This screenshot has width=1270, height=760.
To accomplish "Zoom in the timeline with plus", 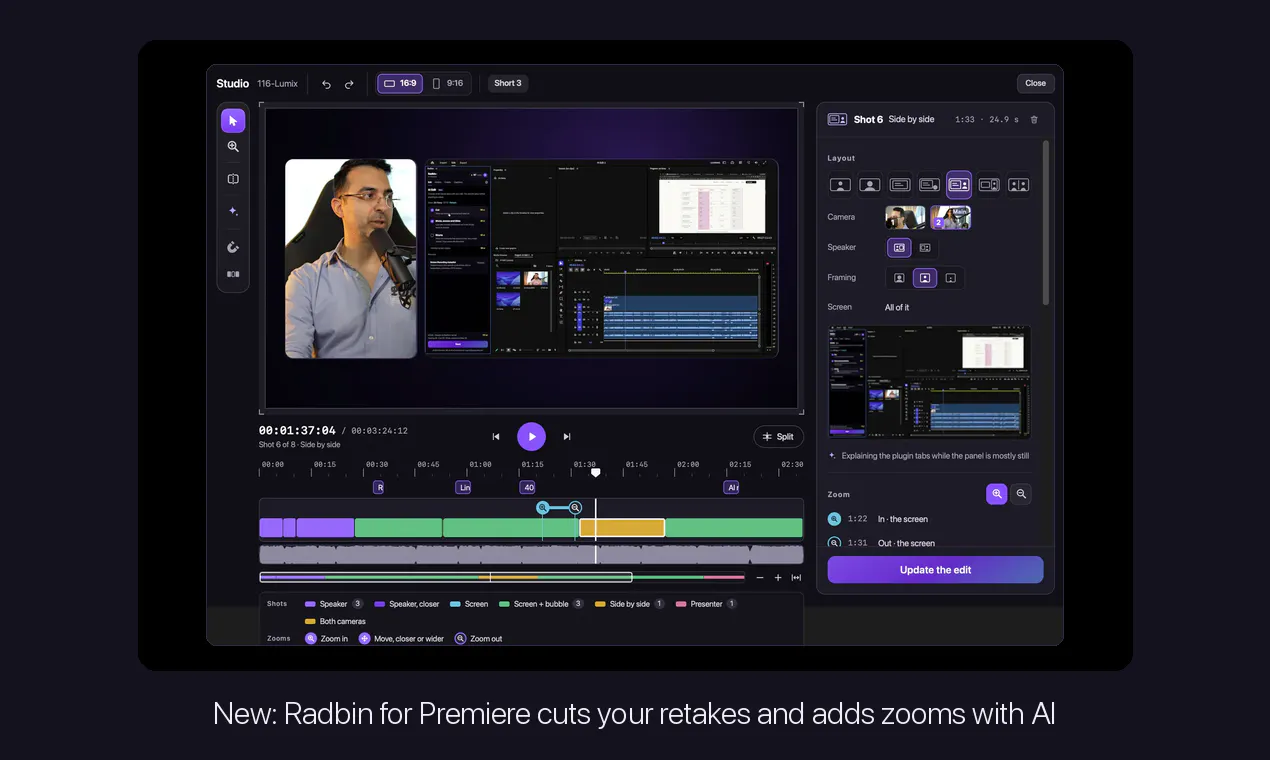I will (778, 578).
